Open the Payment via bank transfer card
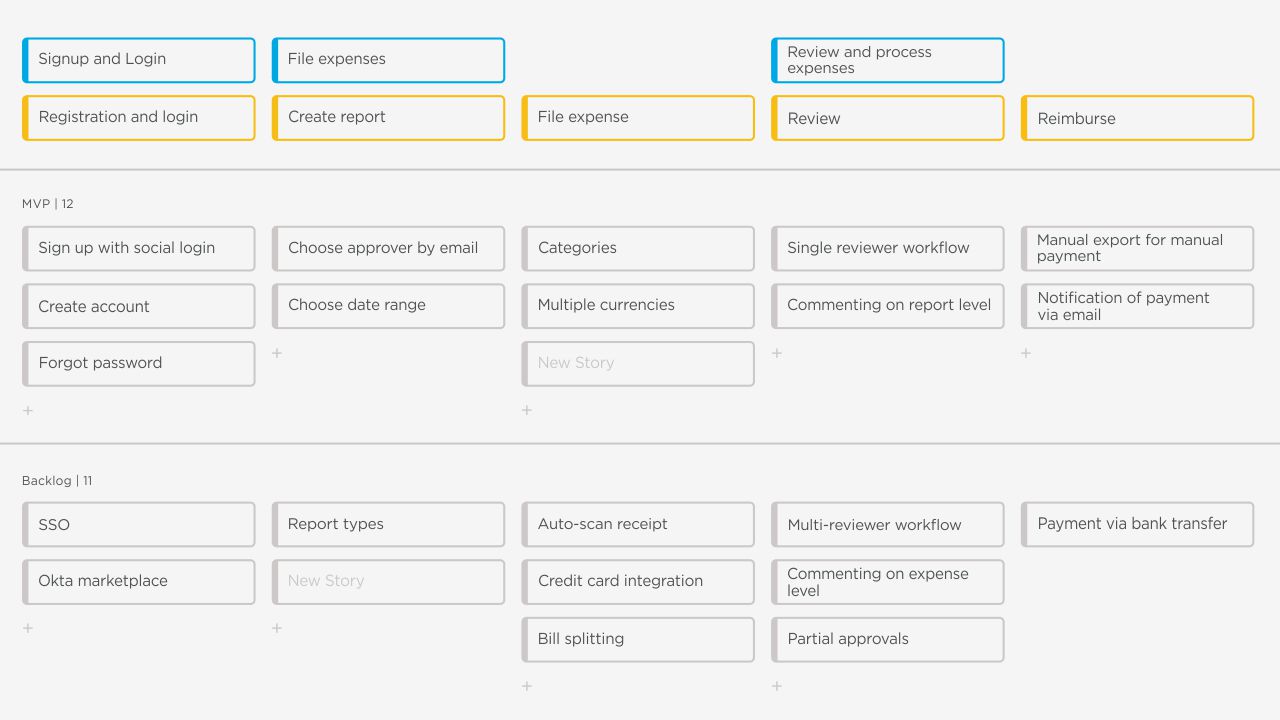Image resolution: width=1280 pixels, height=720 pixels. point(1137,524)
